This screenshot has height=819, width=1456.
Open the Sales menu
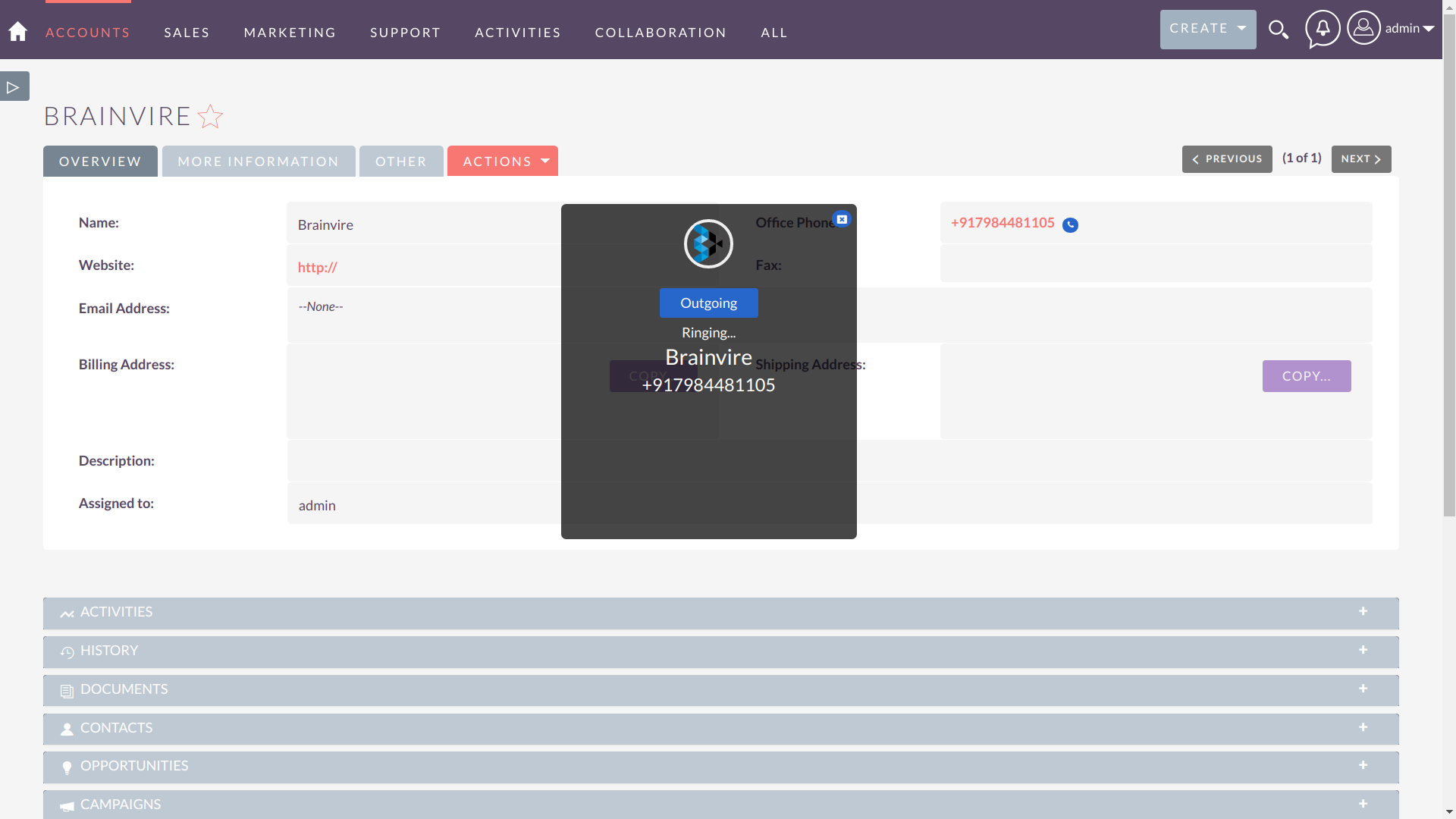[x=187, y=33]
